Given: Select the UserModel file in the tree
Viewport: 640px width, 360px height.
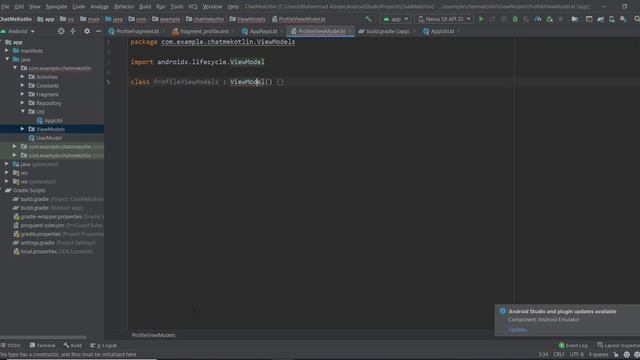Looking at the screenshot, I should [45, 138].
